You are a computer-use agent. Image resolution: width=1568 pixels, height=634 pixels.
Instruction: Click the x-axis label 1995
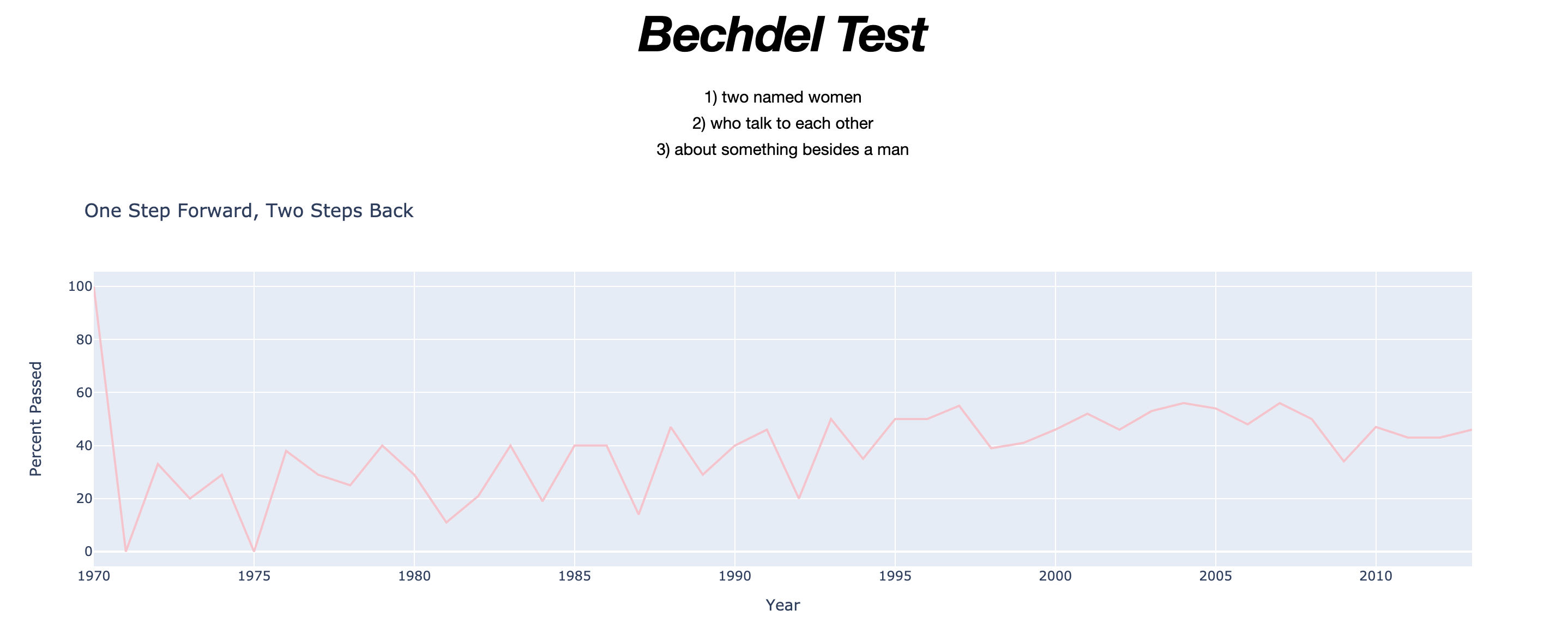[895, 576]
